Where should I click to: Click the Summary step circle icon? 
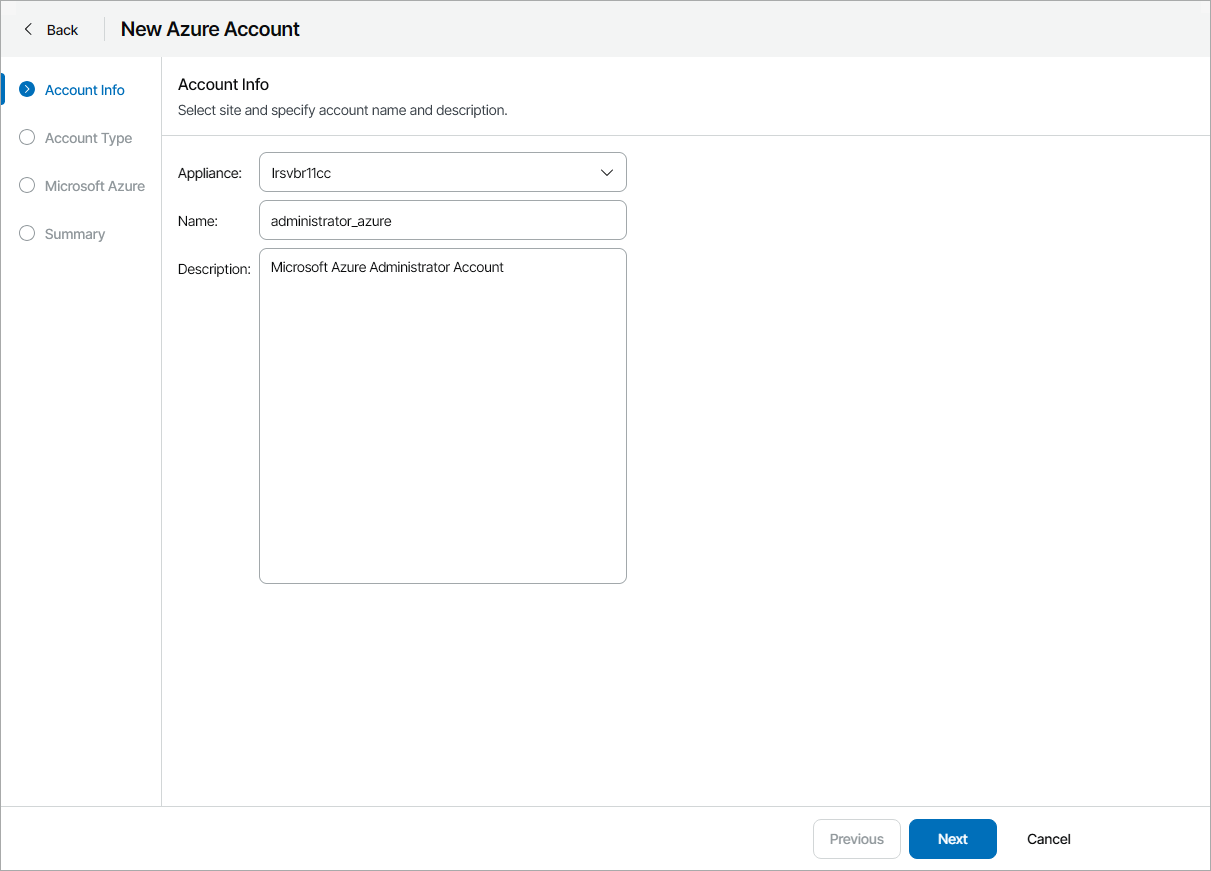(27, 233)
